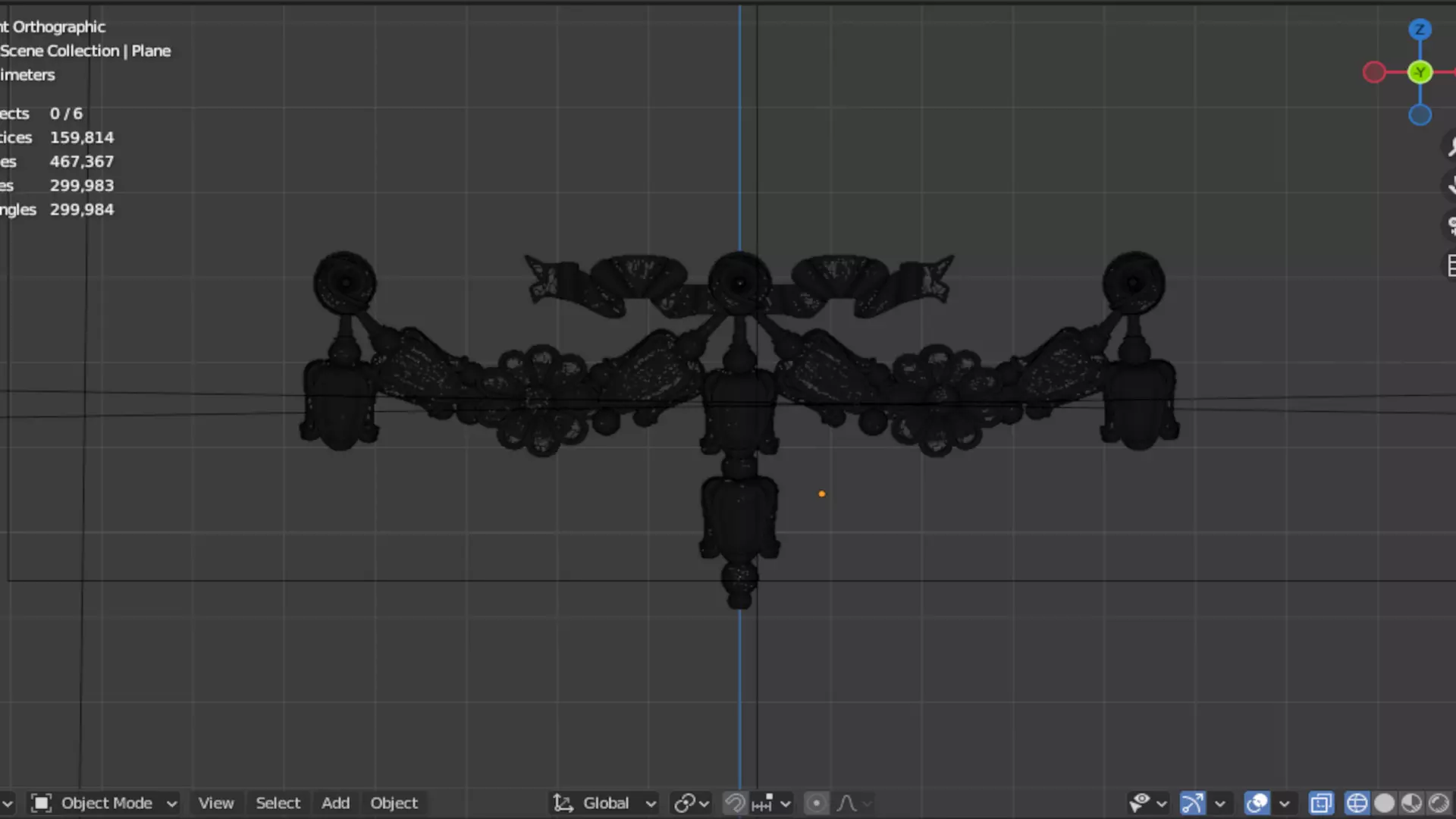Click the transform pivot point icon
Screen dimensions: 1456x819
point(691,803)
